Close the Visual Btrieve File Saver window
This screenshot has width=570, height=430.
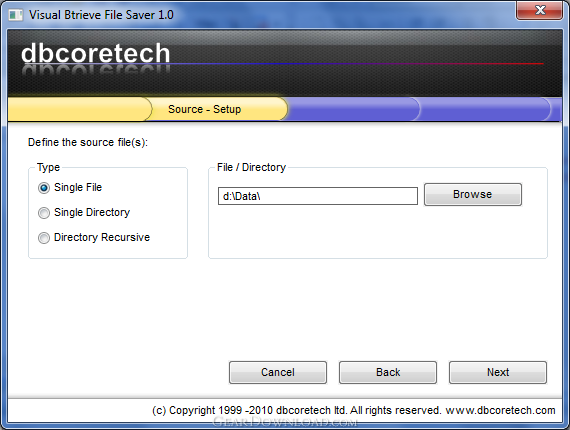(x=540, y=10)
